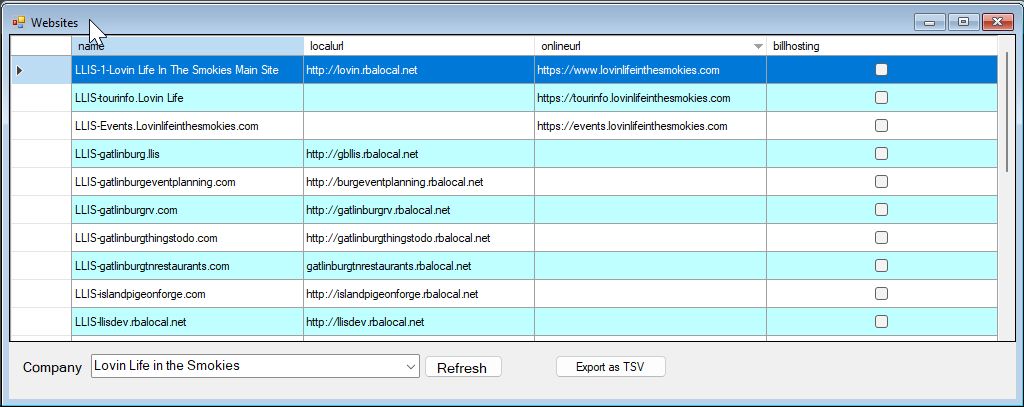Select cell LLIS-llisdev.rbalocal.net
1024x407 pixels.
tap(187, 322)
